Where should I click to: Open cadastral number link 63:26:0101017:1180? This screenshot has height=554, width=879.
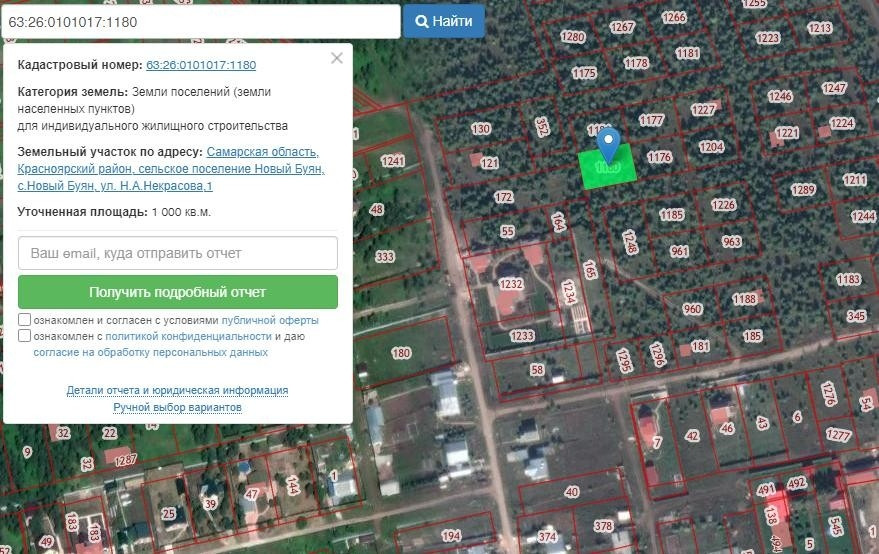201,65
